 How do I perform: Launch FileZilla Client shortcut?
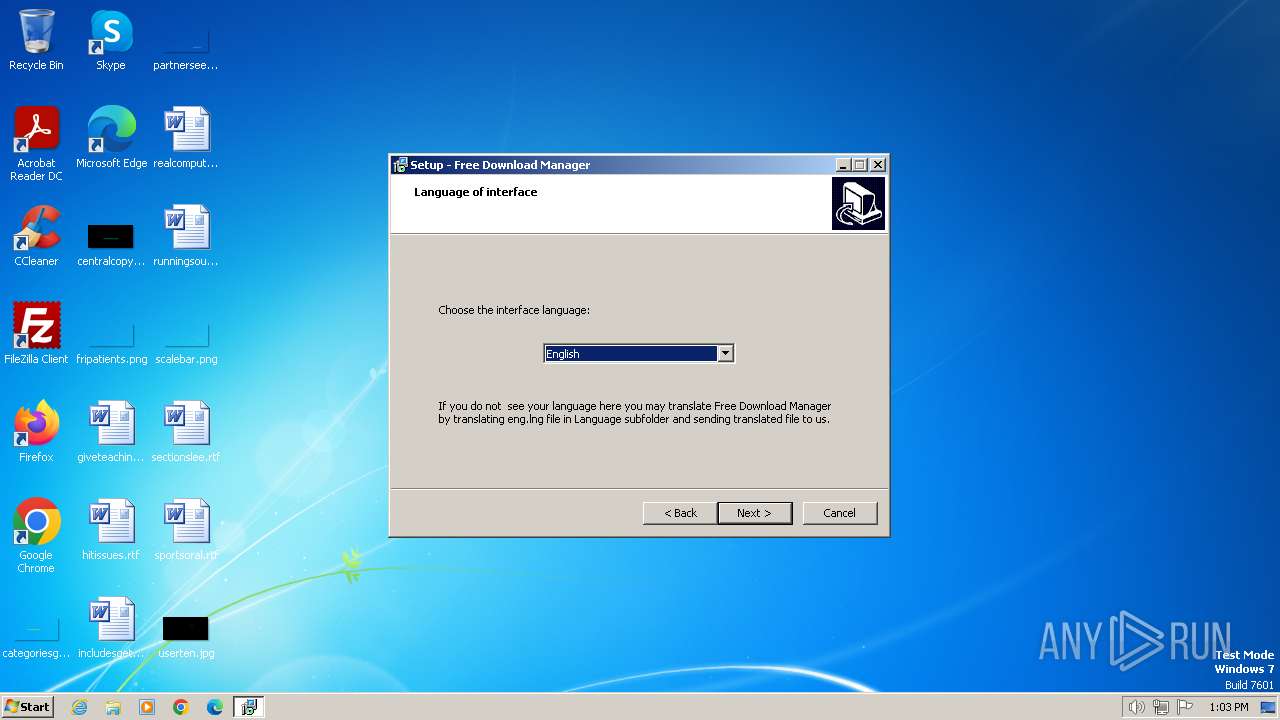click(x=36, y=334)
